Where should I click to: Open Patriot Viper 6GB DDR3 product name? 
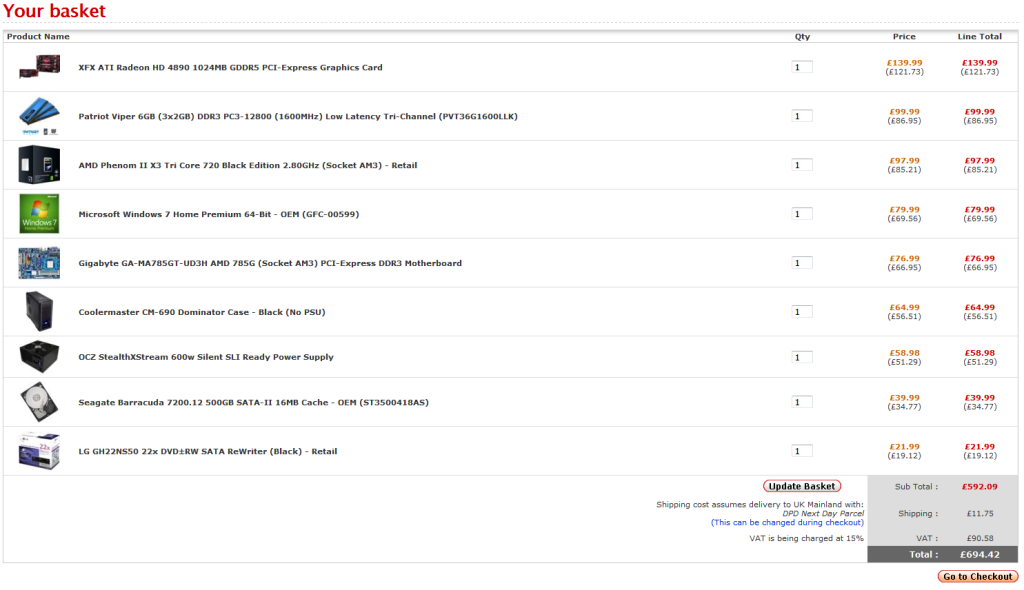click(298, 116)
